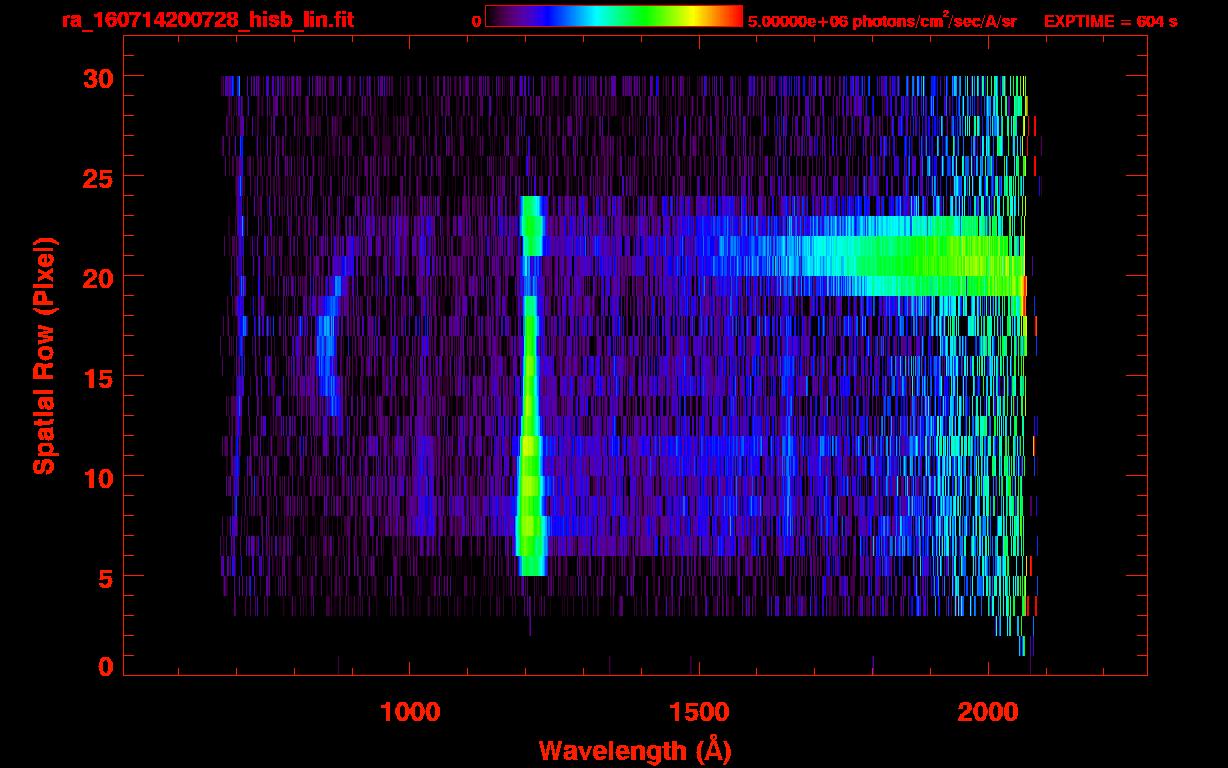Click the Wavelength (Å) axis title
The height and width of the screenshot is (768, 1228).
pos(628,749)
